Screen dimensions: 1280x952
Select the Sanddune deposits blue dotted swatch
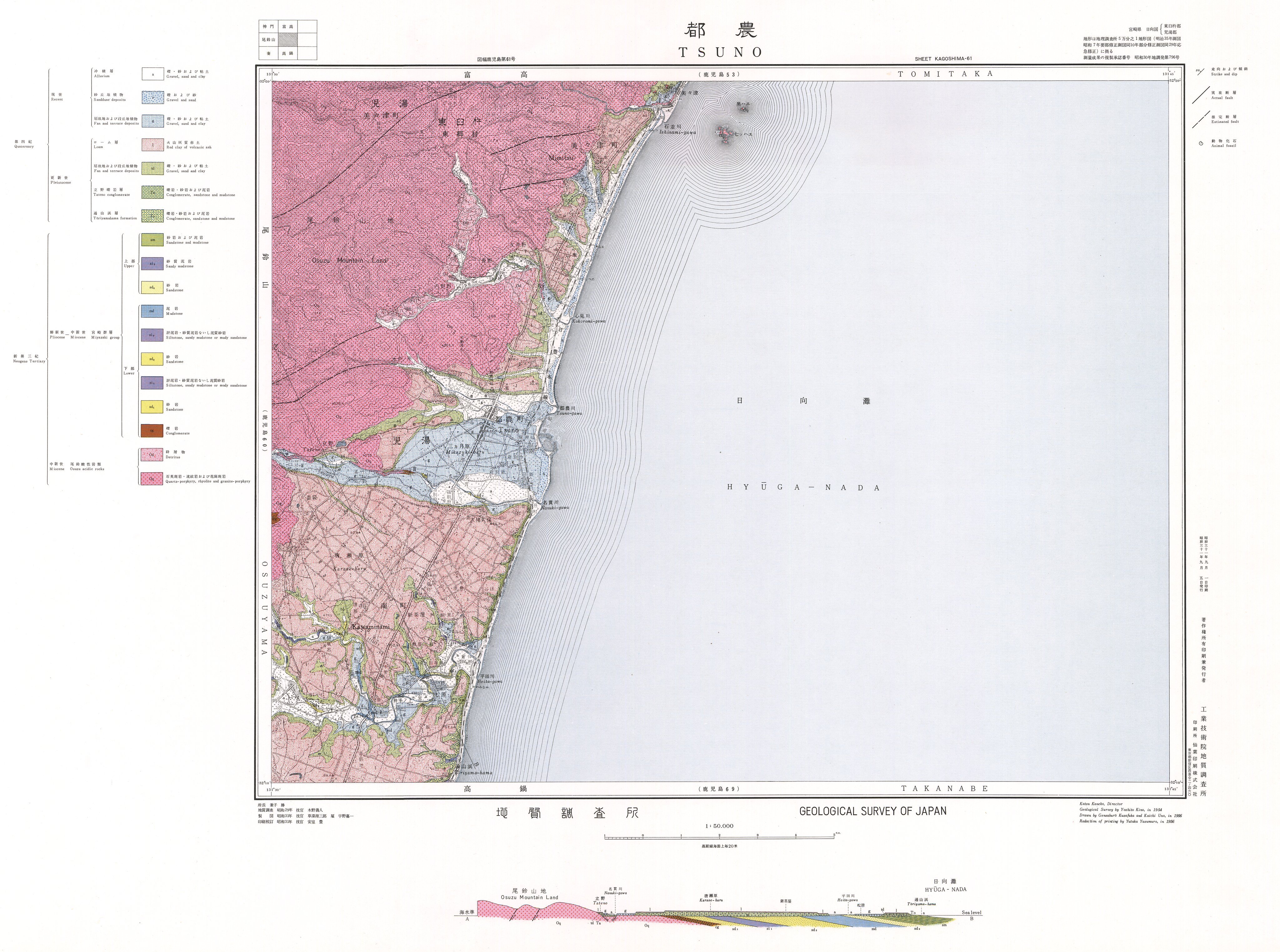click(x=153, y=97)
